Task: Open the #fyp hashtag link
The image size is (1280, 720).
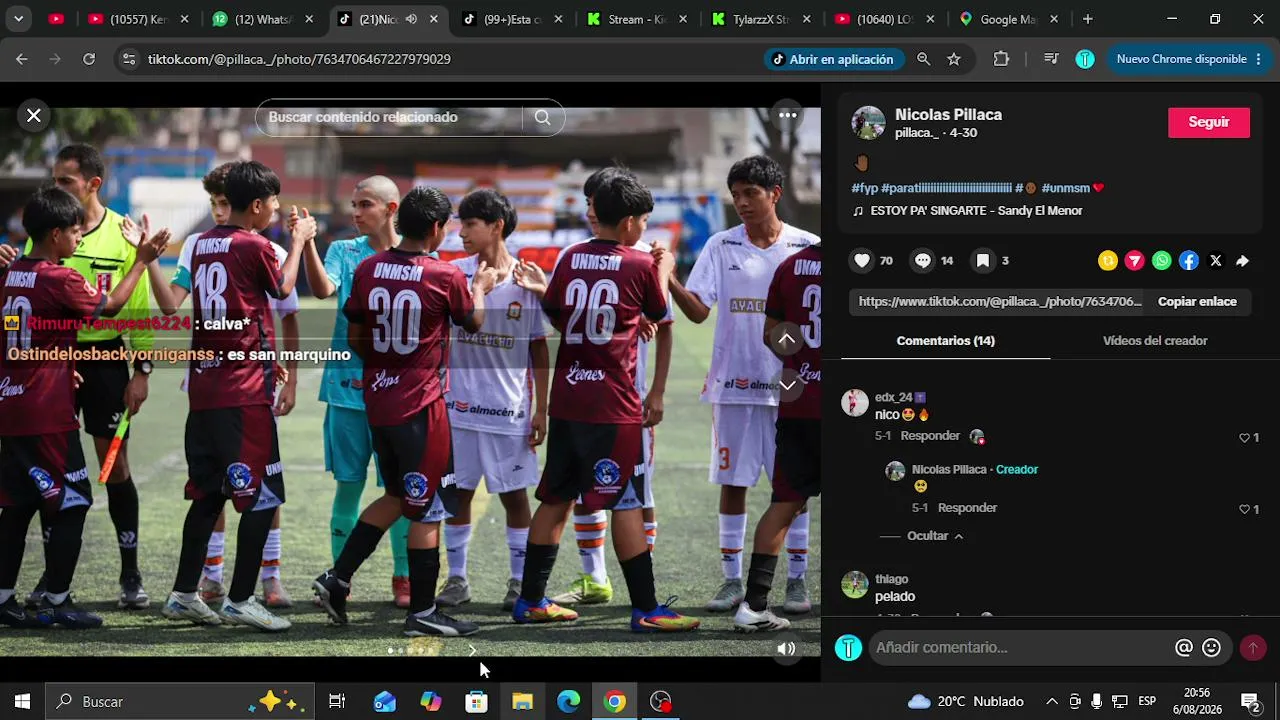Action: (x=865, y=188)
